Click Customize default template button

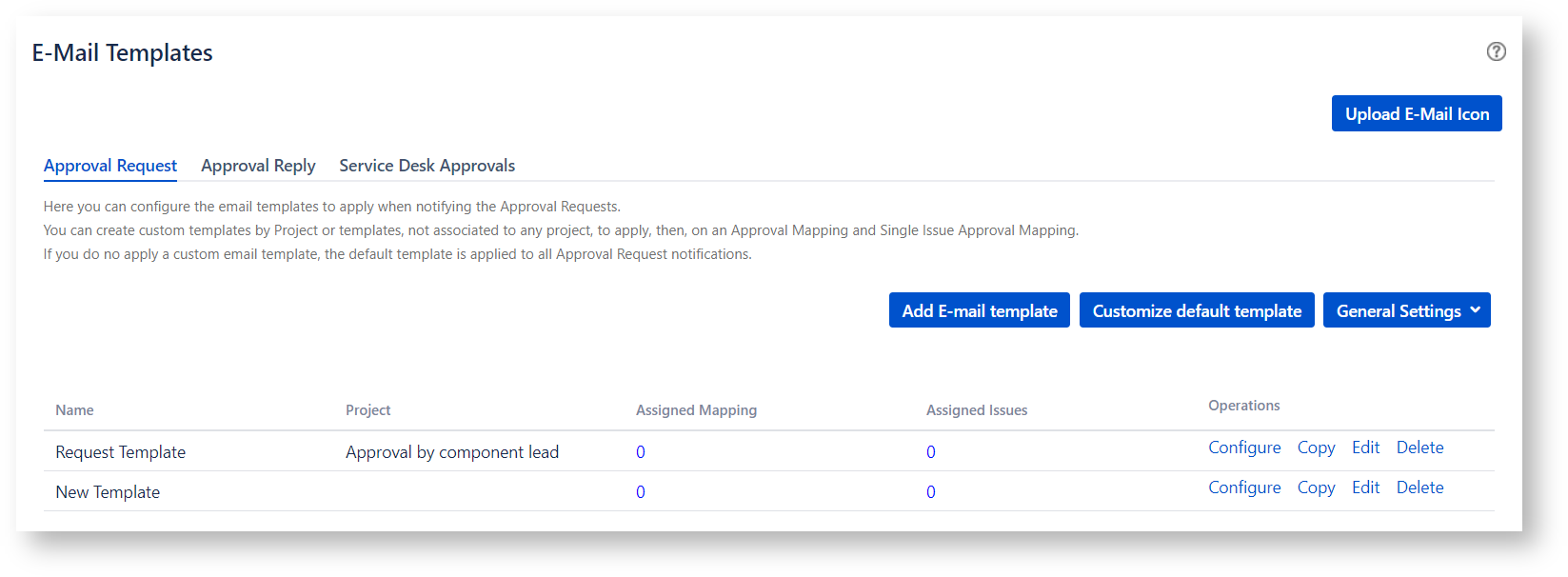pyautogui.click(x=1196, y=310)
